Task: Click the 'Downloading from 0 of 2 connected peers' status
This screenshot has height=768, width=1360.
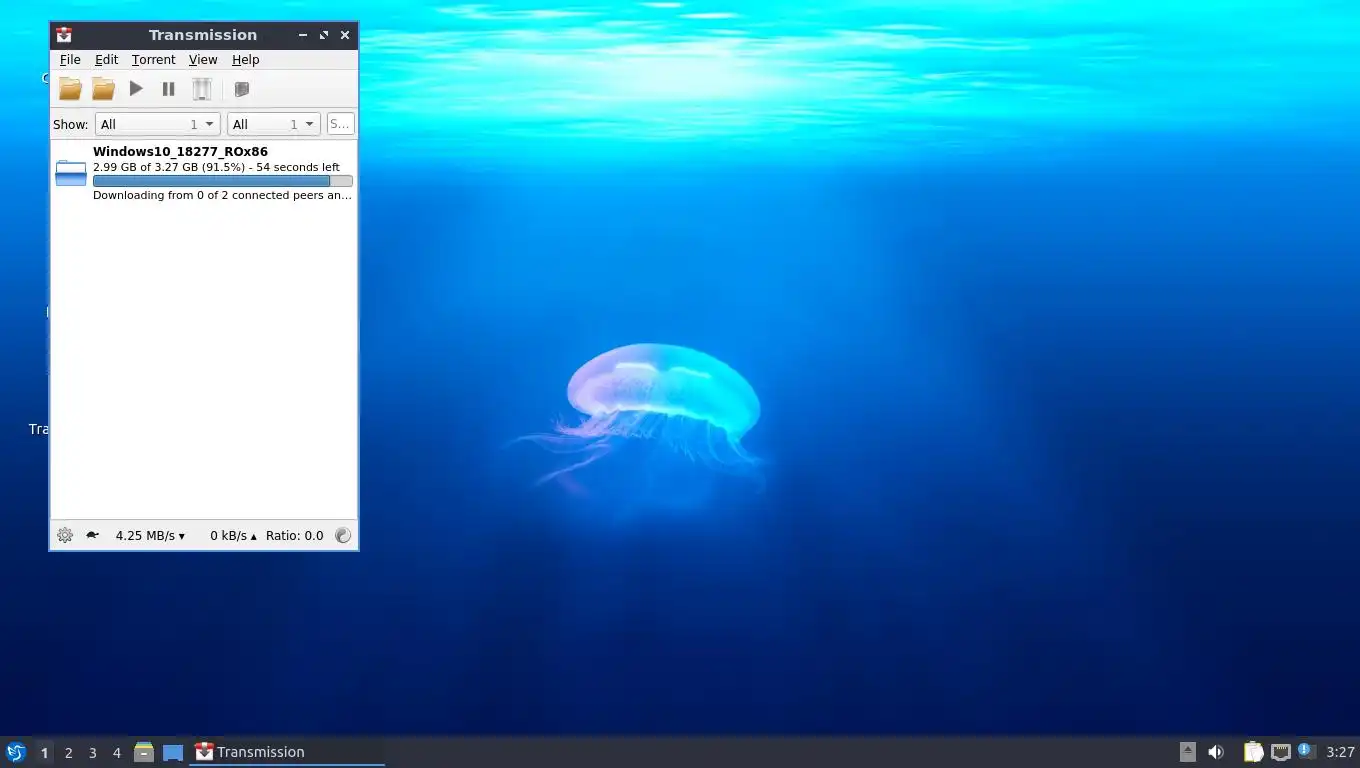Action: (x=222, y=195)
